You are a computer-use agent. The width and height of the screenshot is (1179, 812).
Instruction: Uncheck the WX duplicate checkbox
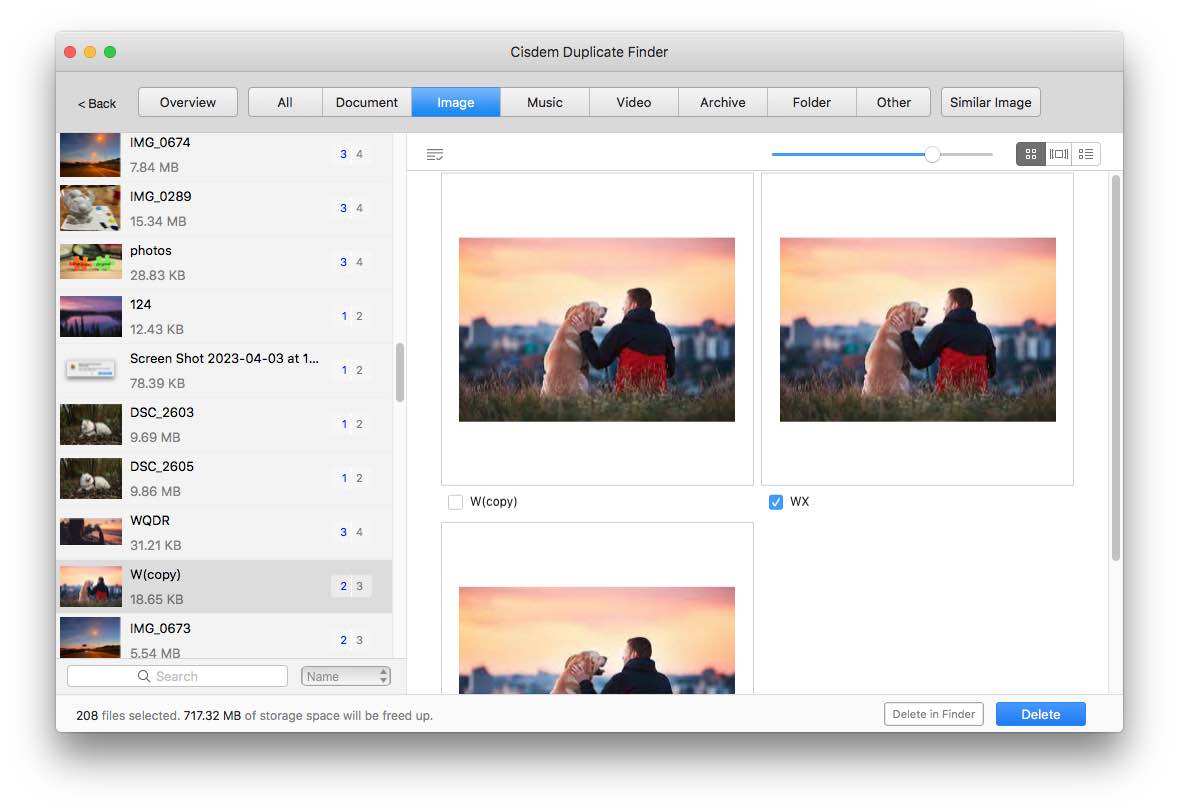pyautogui.click(x=776, y=502)
